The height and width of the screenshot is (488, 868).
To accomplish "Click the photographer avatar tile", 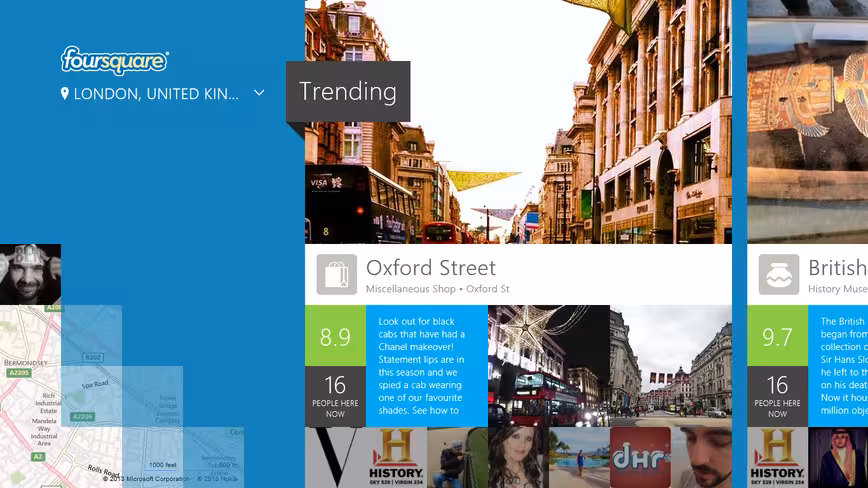I will click(x=457, y=457).
